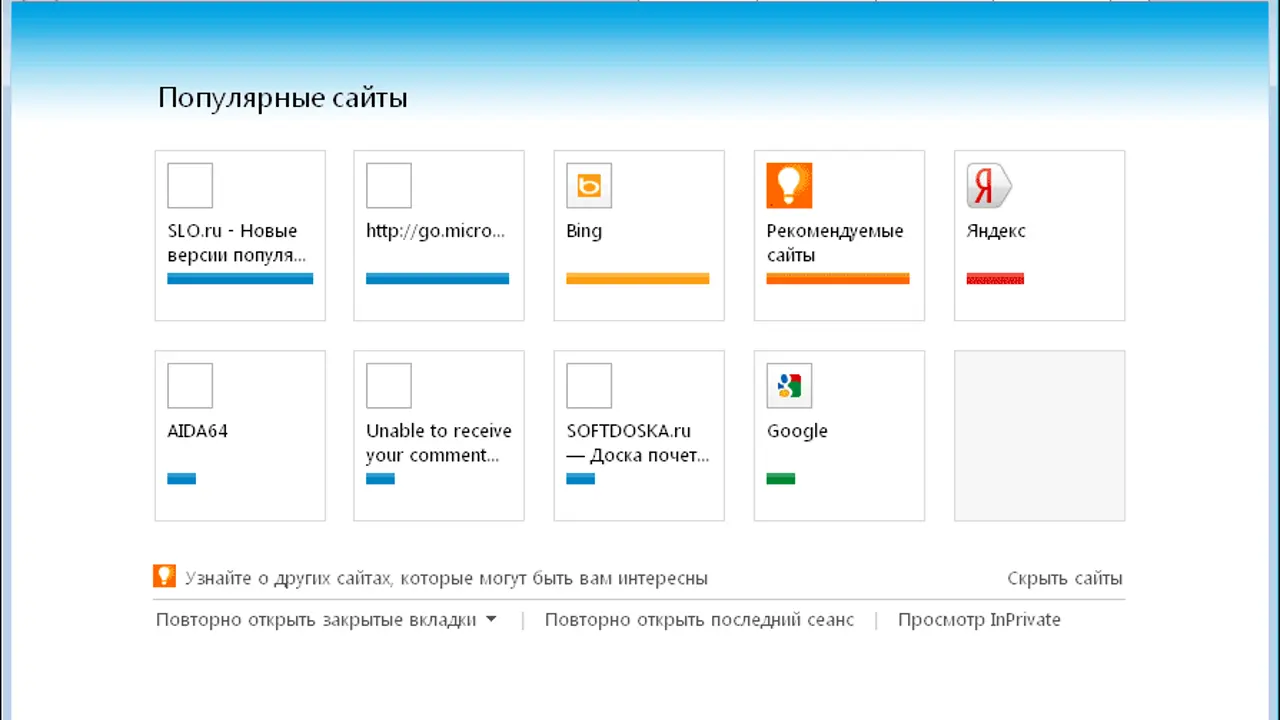Click 'Скрыть сайты' to hide sites
The height and width of the screenshot is (720, 1280).
(x=1064, y=578)
